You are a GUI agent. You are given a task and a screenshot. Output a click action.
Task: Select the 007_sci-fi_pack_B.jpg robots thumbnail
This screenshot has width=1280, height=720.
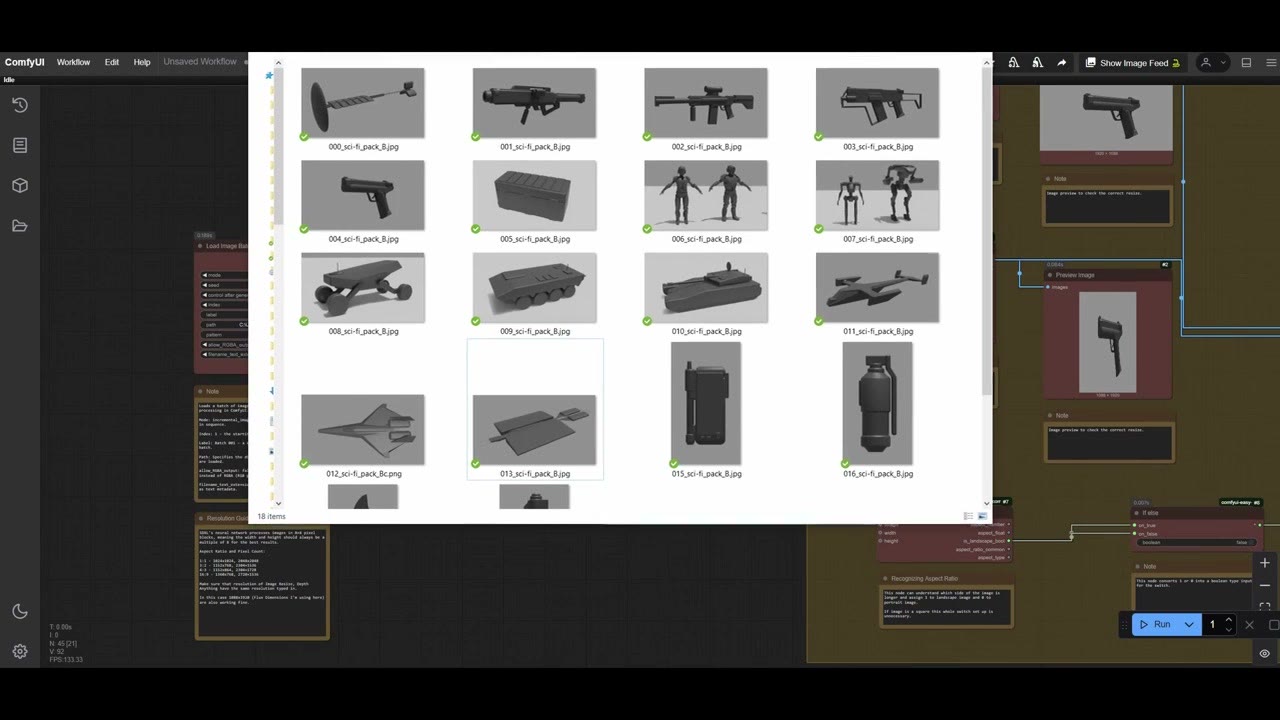[878, 195]
